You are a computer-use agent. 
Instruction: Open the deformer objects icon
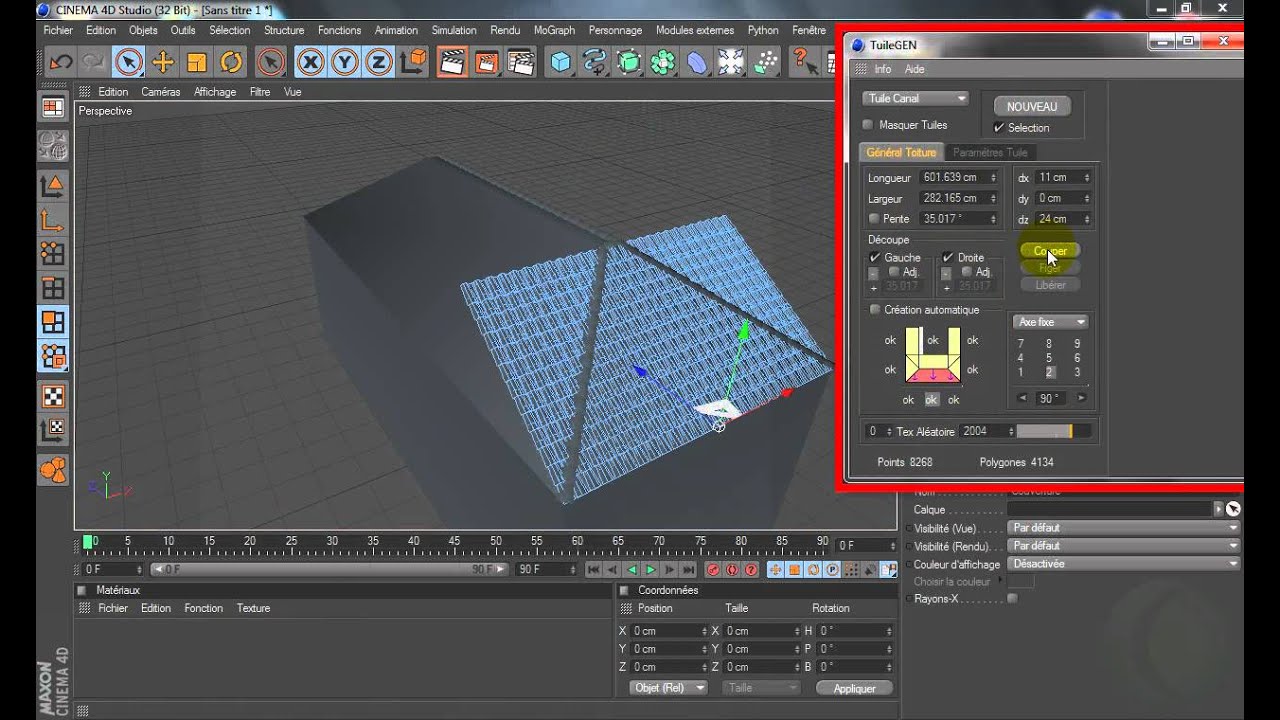697,62
